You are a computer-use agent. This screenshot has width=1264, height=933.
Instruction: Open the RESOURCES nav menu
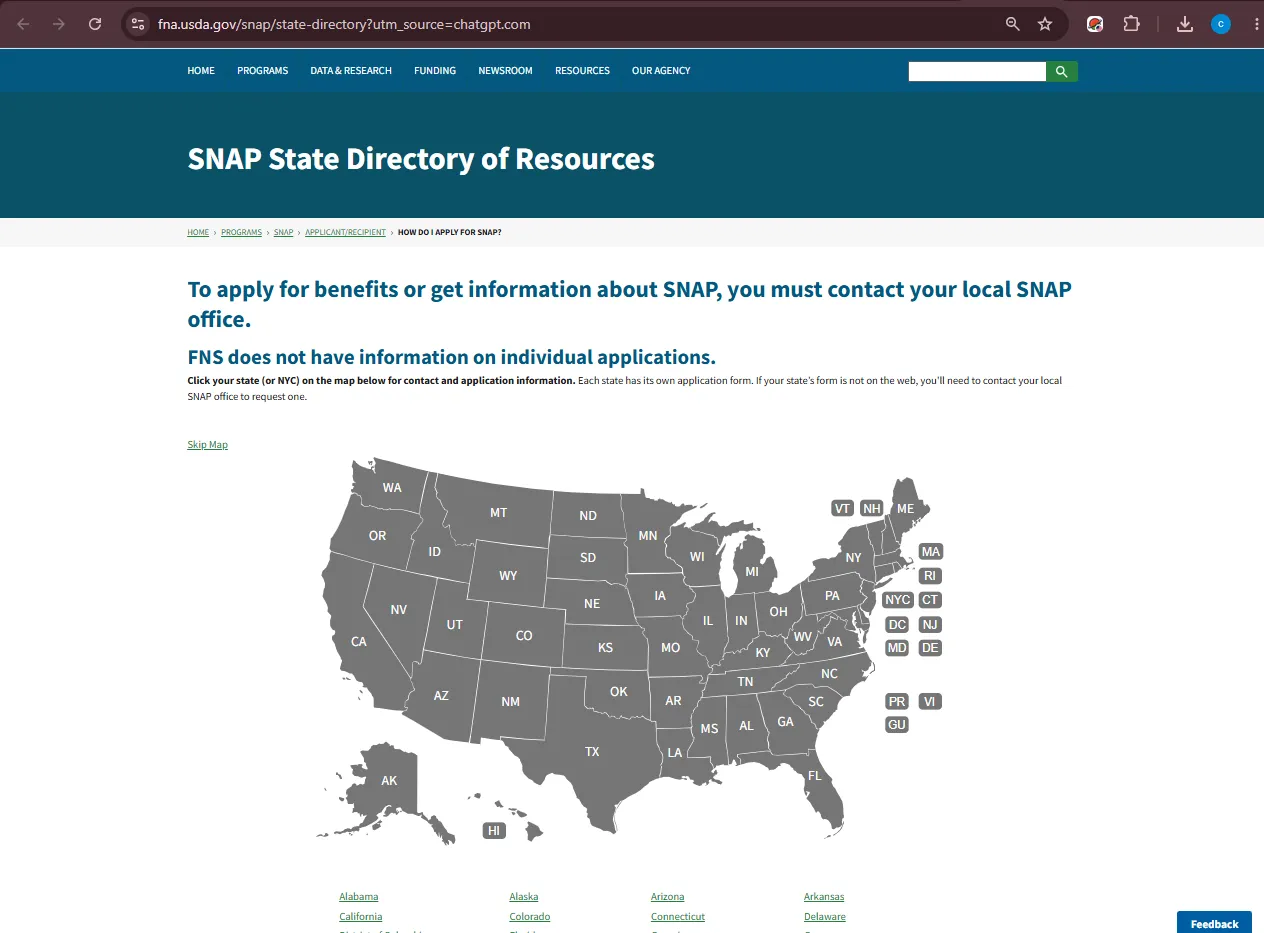point(582,71)
